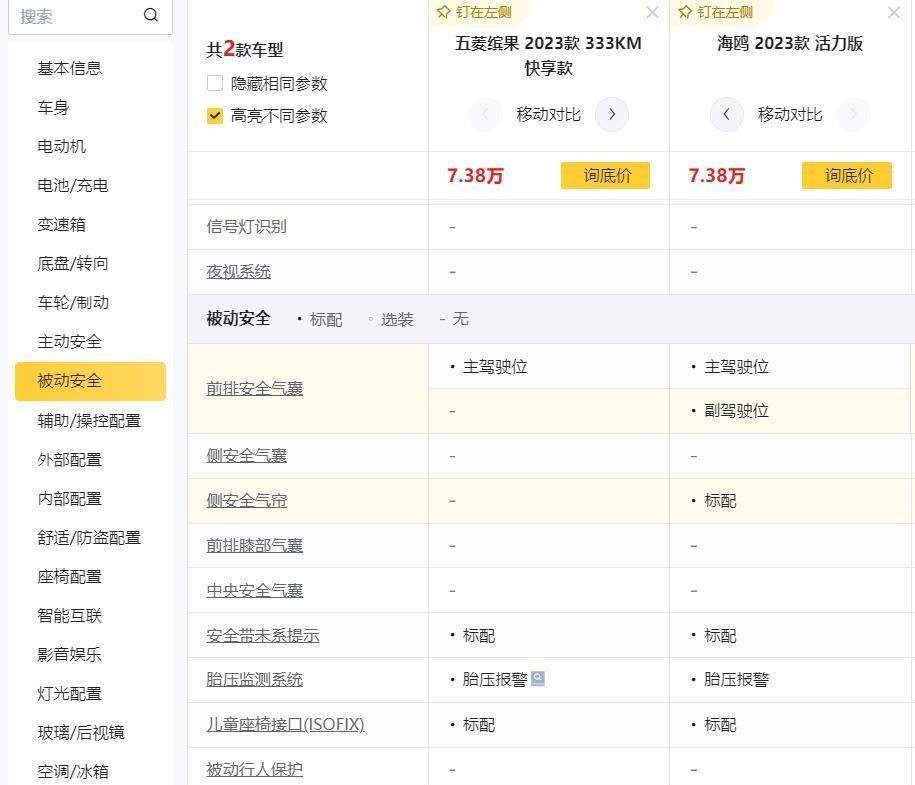Screen dimensions: 915x785
Task: Jump to 电动机 section
Action: (x=61, y=146)
